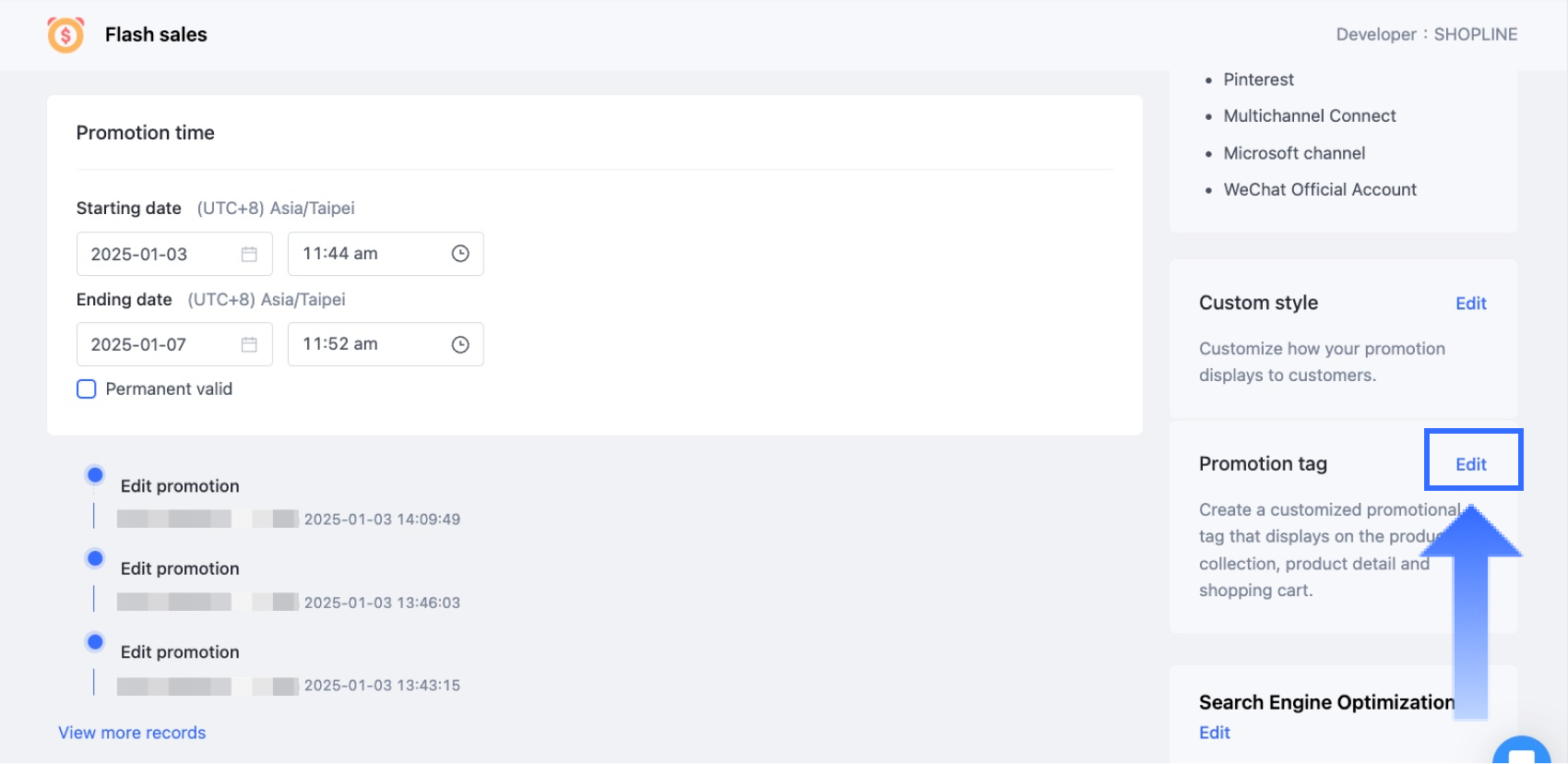The height and width of the screenshot is (764, 1568).
Task: Click the ending time clock icon
Action: pyautogui.click(x=460, y=344)
